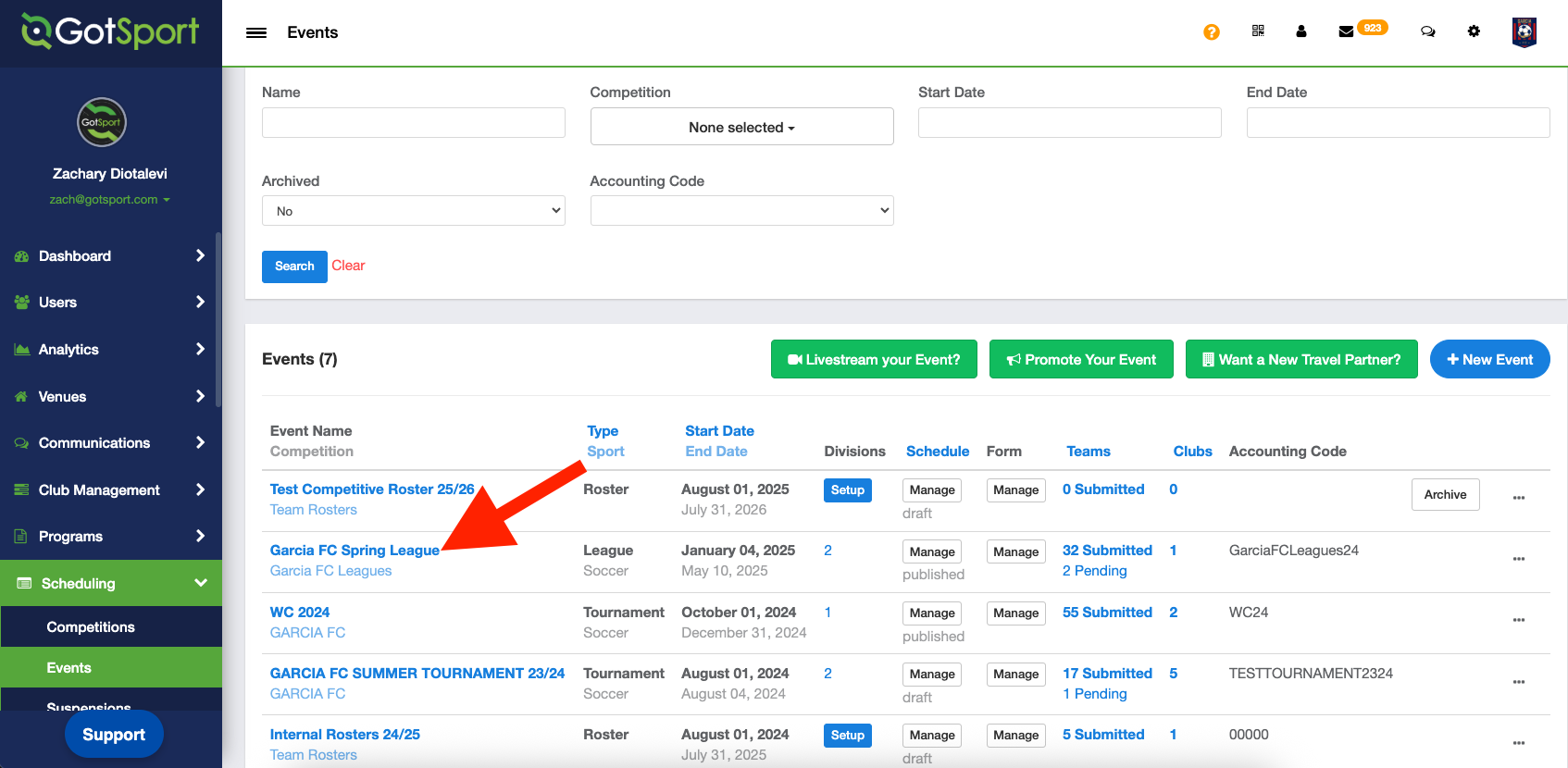Image resolution: width=1568 pixels, height=768 pixels.
Task: Expand the Users sidebar menu
Action: [110, 303]
